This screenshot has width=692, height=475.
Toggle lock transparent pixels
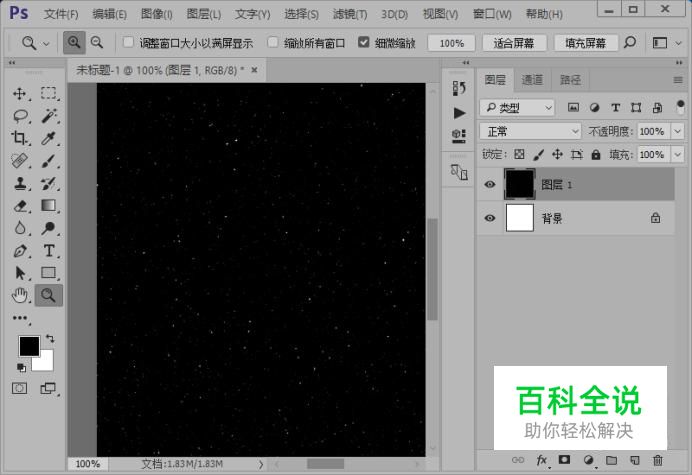[519, 155]
